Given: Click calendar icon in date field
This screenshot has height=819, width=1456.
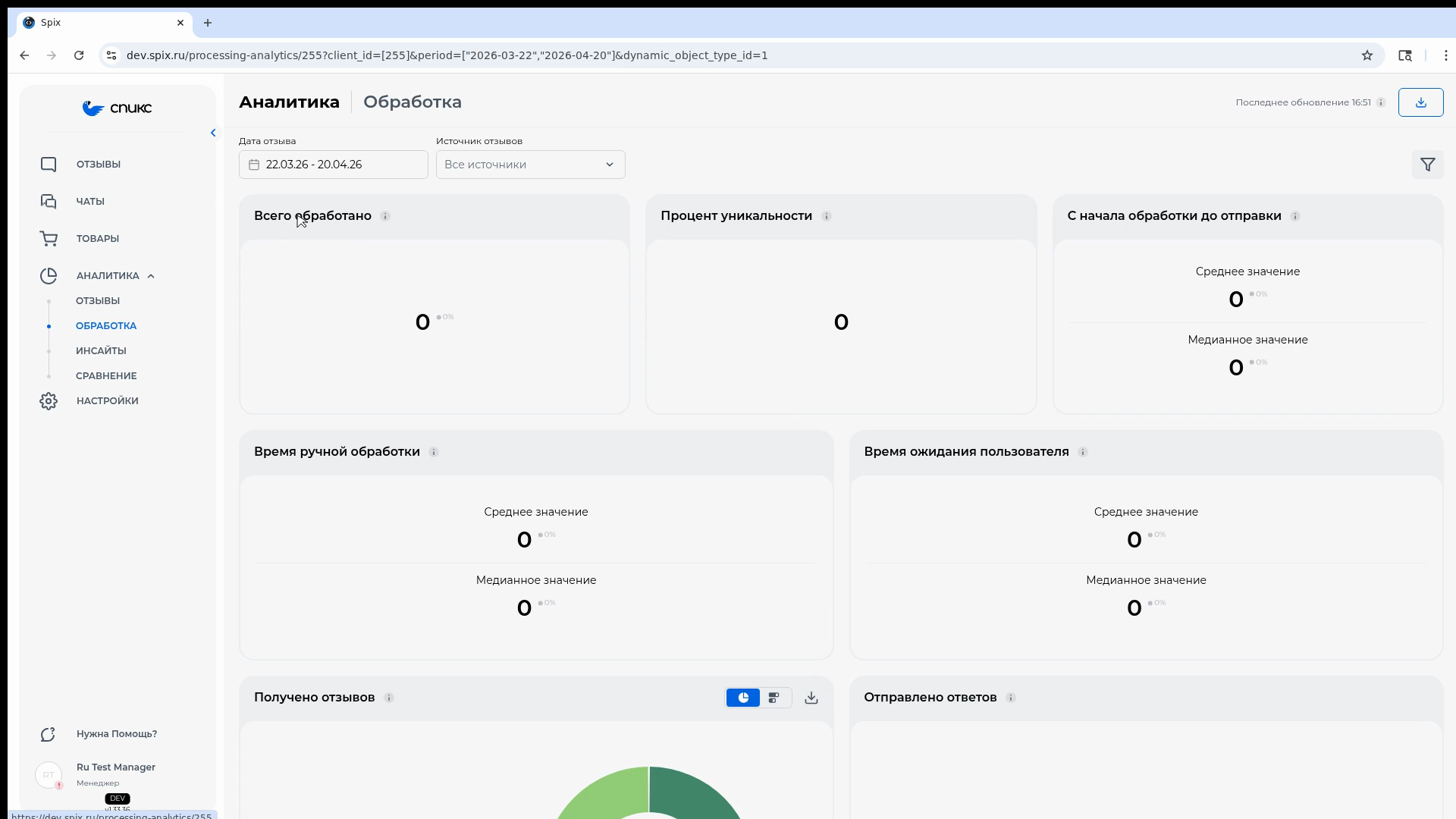Looking at the screenshot, I should tap(254, 165).
